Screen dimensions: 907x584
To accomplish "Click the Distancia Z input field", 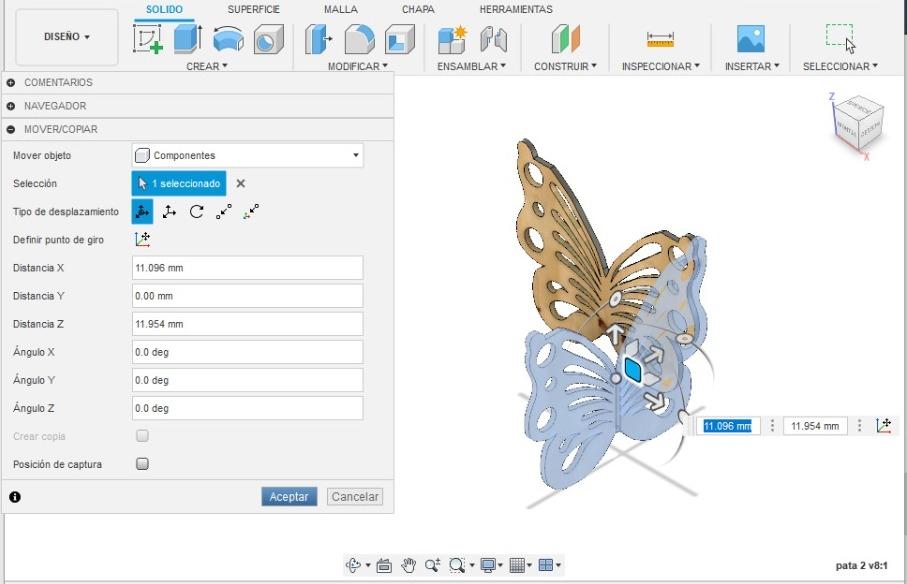I will [248, 324].
